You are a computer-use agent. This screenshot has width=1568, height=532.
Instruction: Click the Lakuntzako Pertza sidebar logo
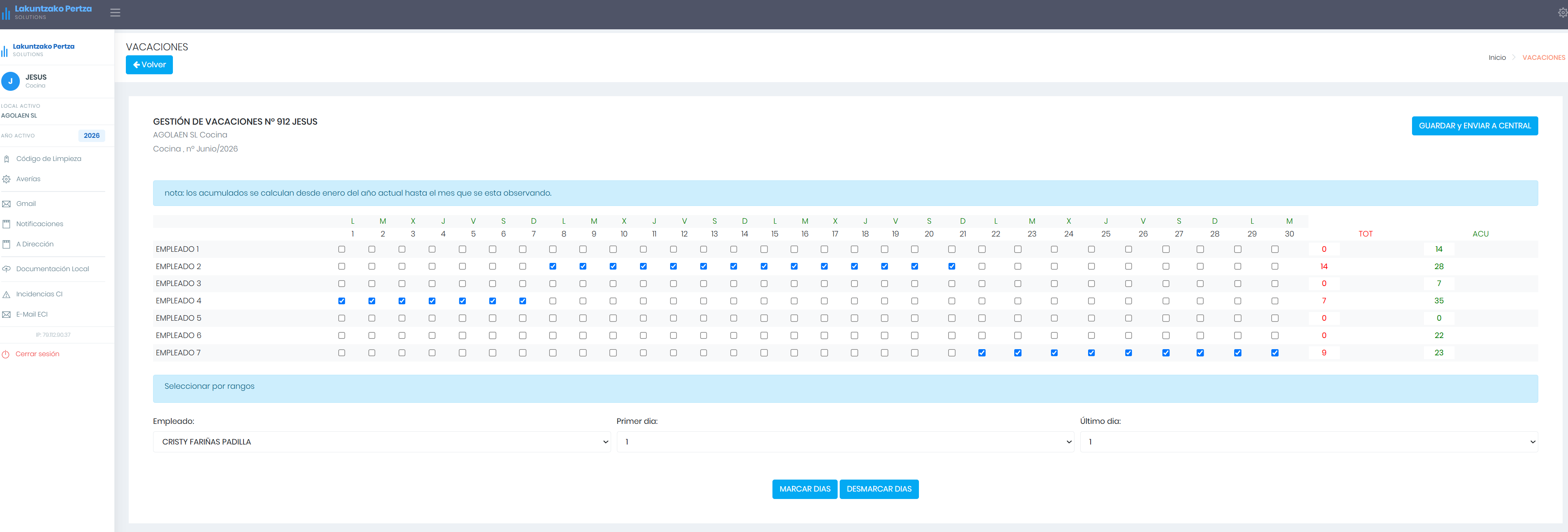[38, 50]
